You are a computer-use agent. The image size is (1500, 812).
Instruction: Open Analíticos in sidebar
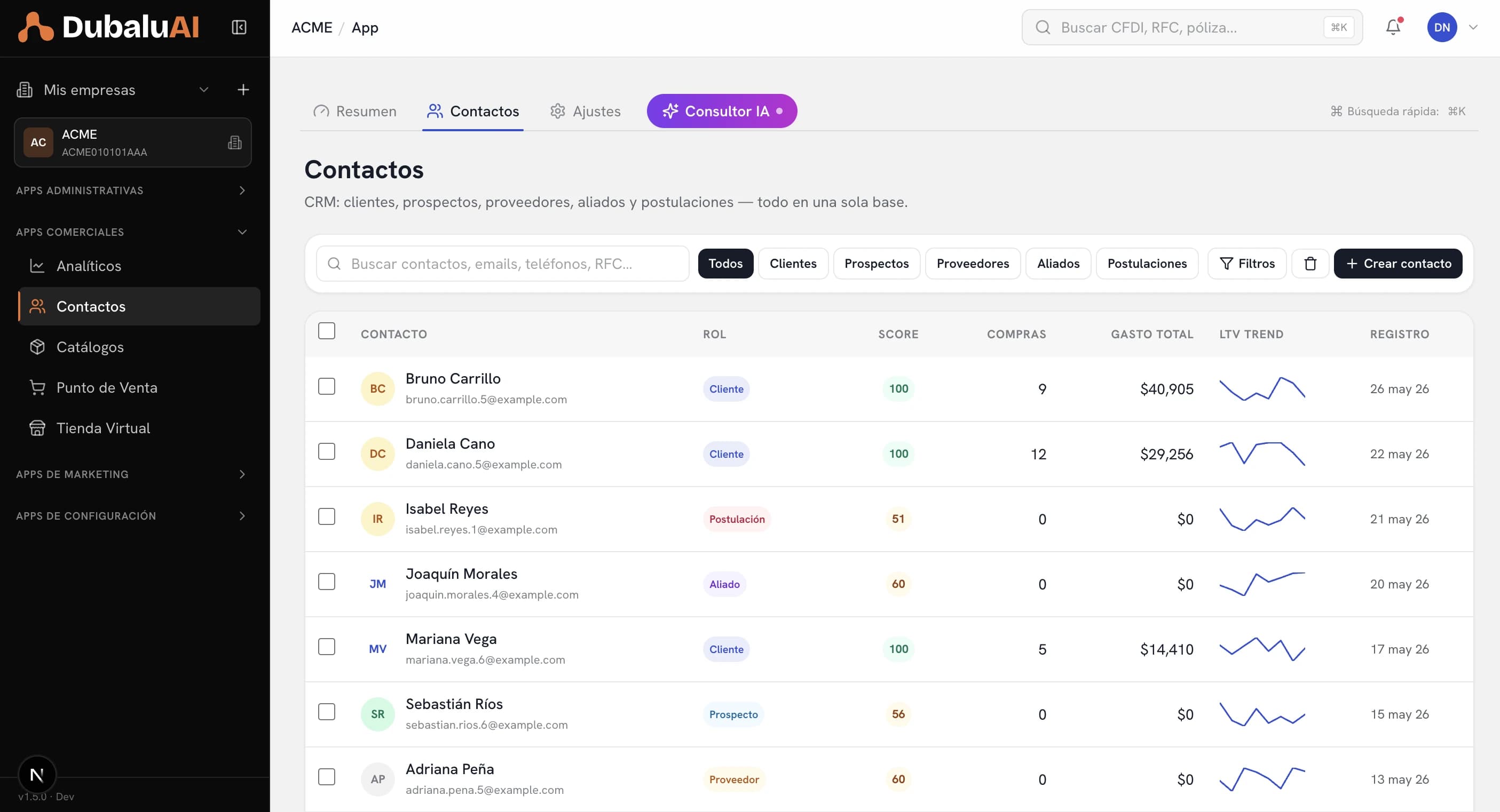139,266
